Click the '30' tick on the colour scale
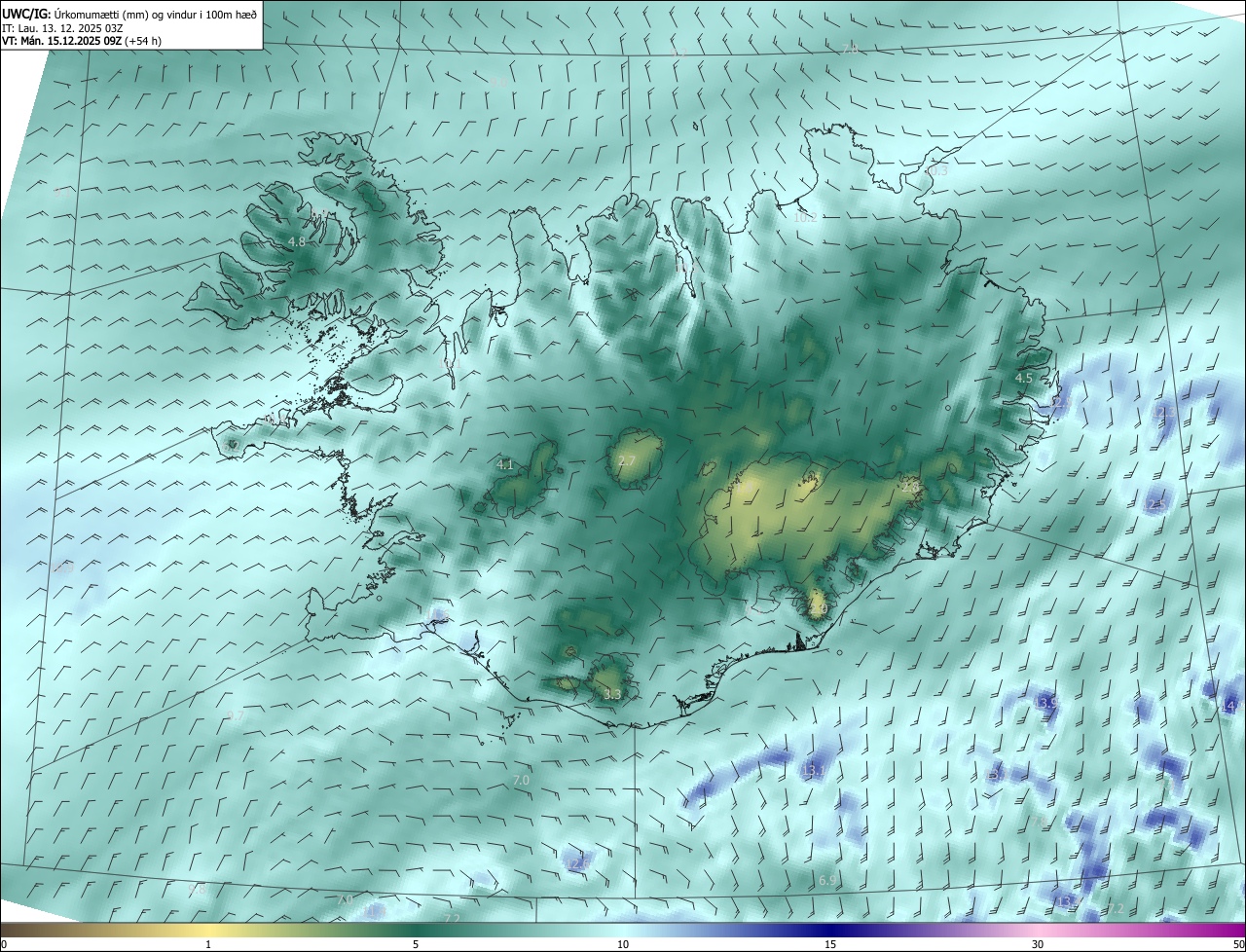Screen dimensions: 1246x952 pos(1038,944)
